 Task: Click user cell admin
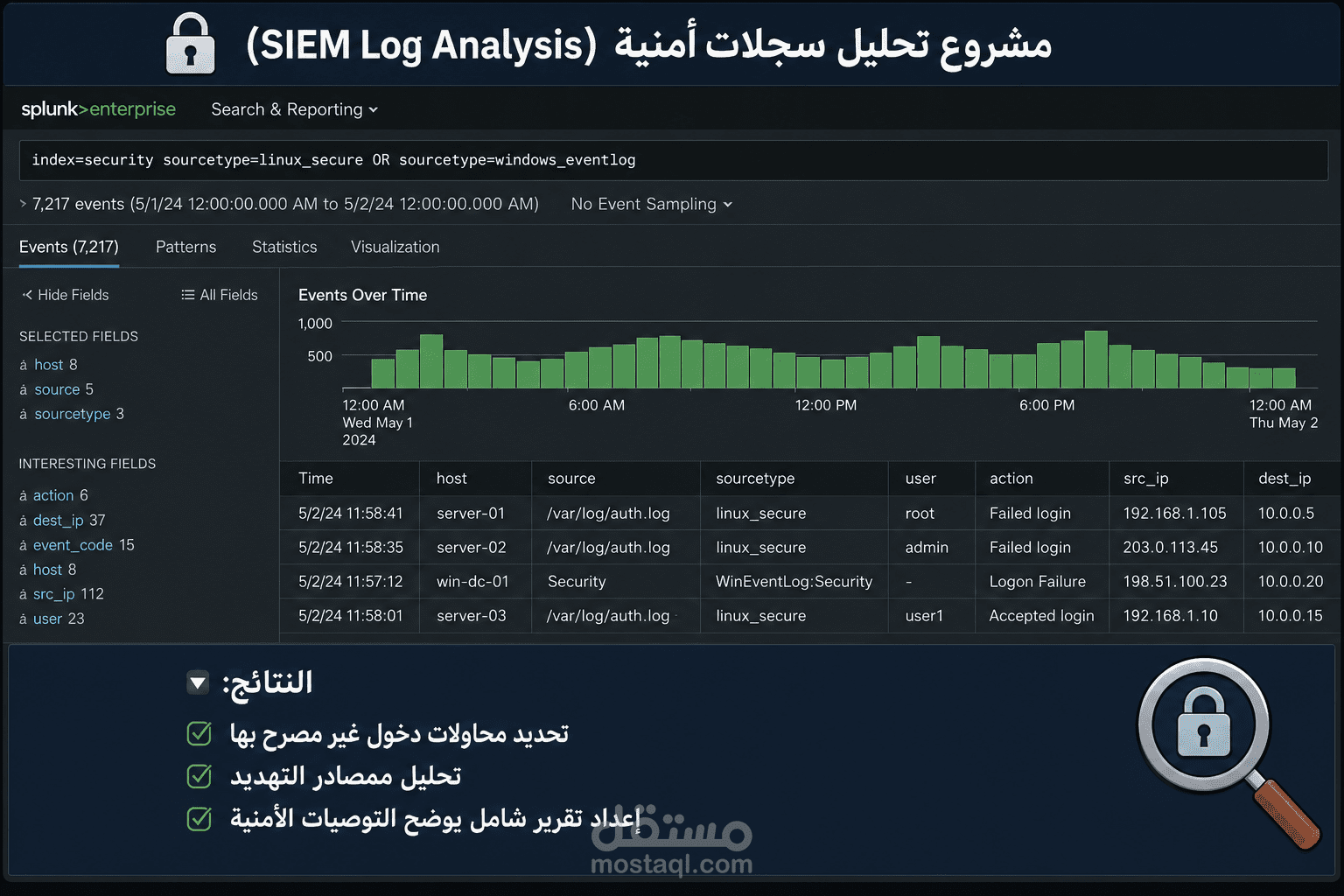click(x=927, y=548)
